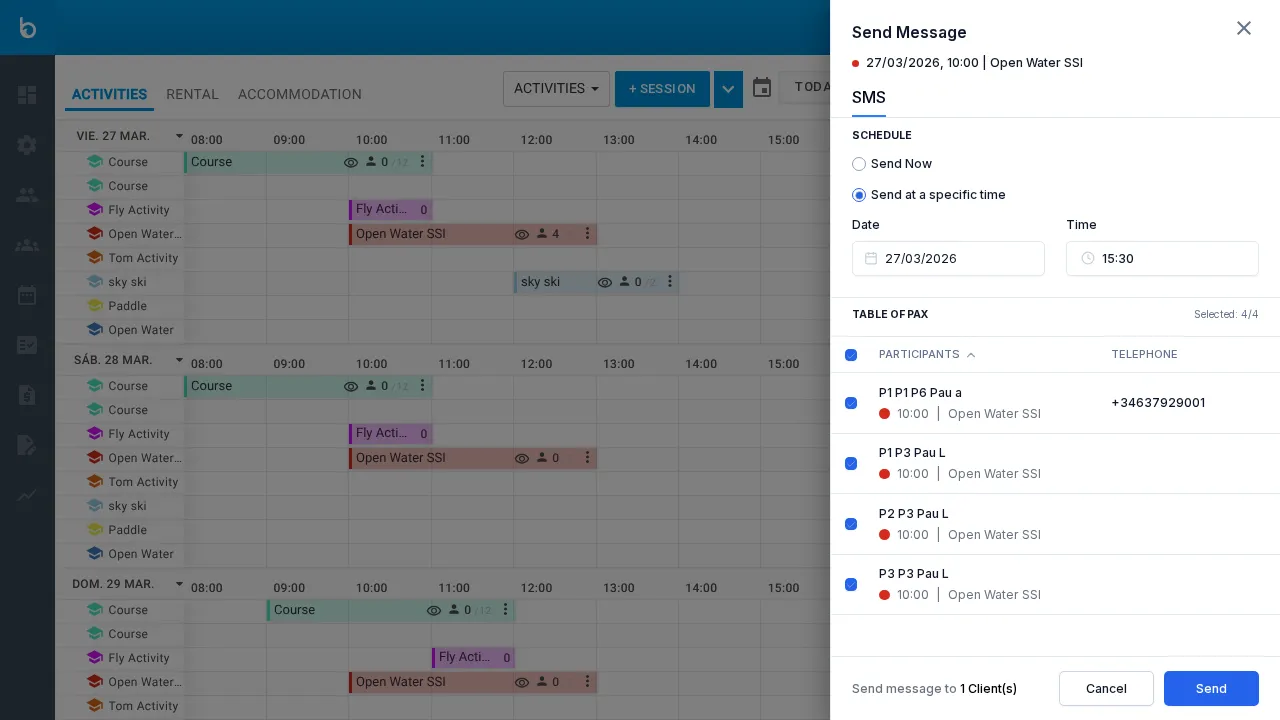This screenshot has width=1280, height=720.
Task: Open the invoicing document sidebar icon
Action: point(27,395)
